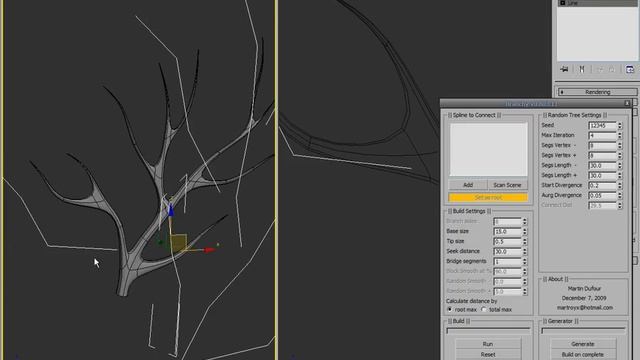Click the Seek distance spinner arrows

pos(525,251)
